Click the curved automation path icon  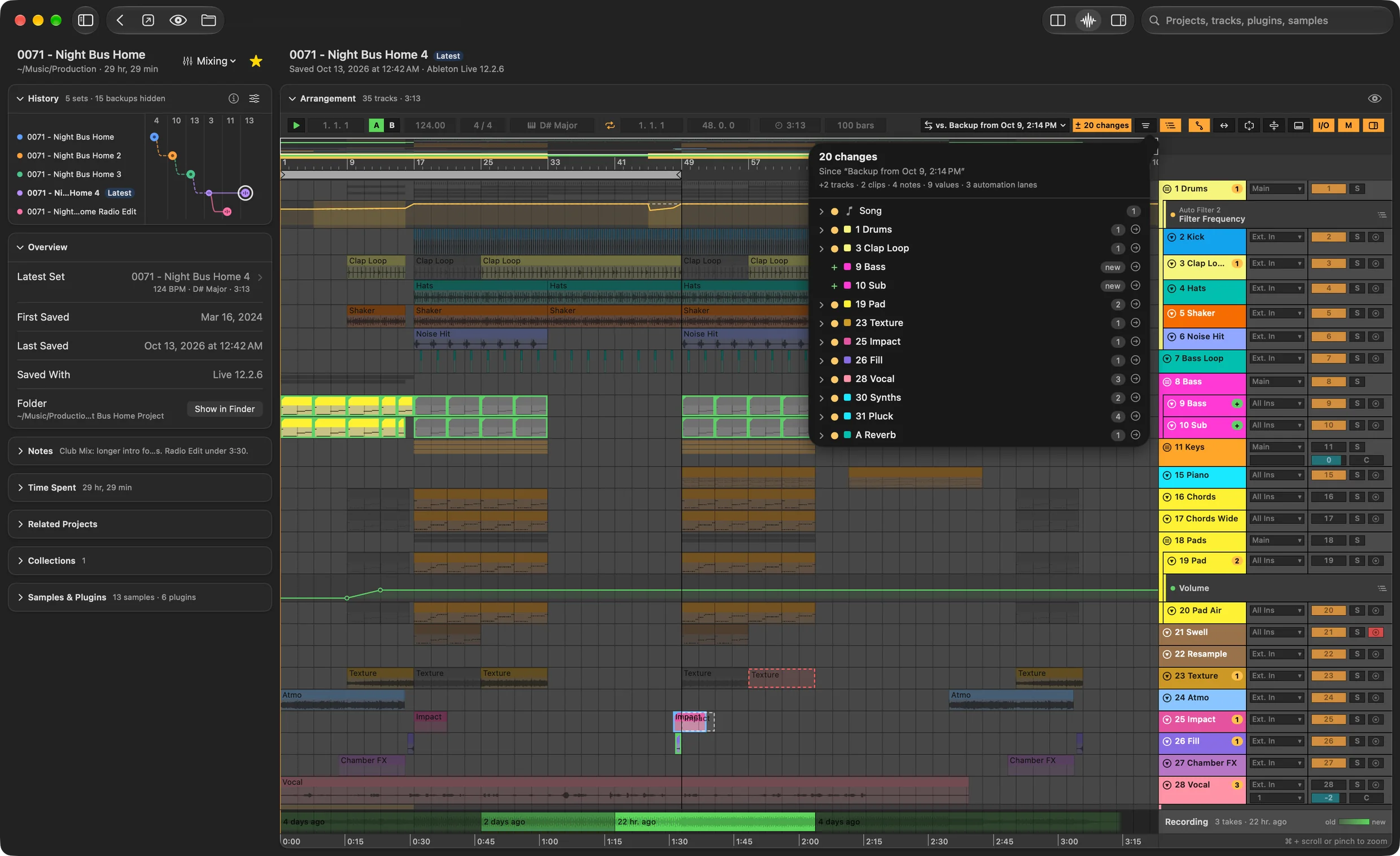pos(1199,125)
